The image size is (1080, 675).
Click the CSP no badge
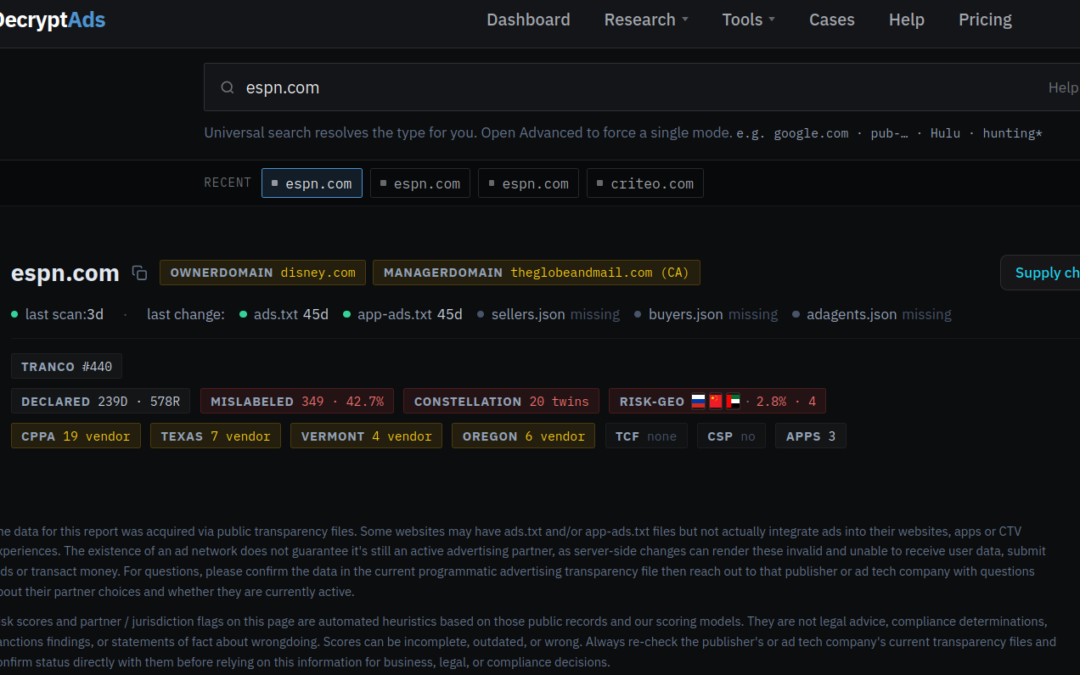click(731, 436)
